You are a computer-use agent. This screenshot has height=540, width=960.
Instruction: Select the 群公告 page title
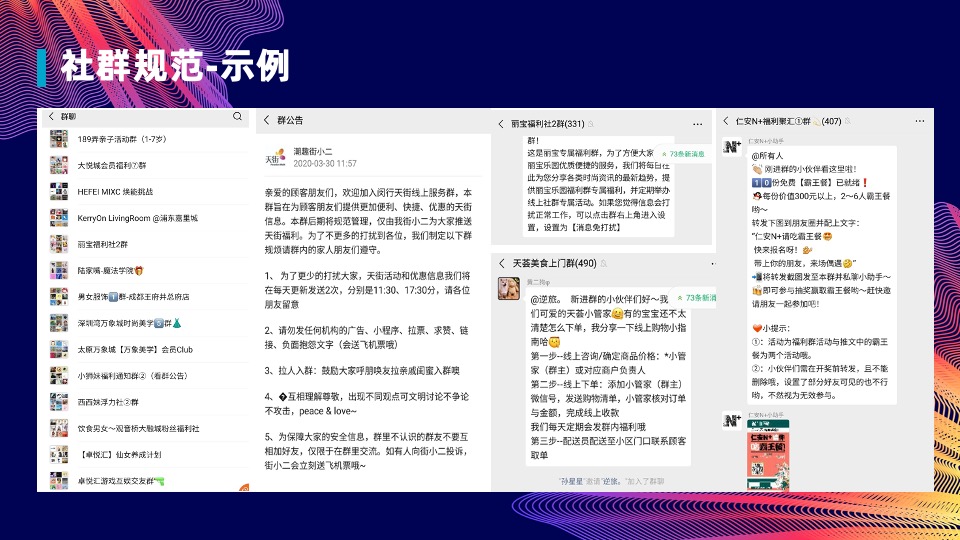pyautogui.click(x=290, y=121)
